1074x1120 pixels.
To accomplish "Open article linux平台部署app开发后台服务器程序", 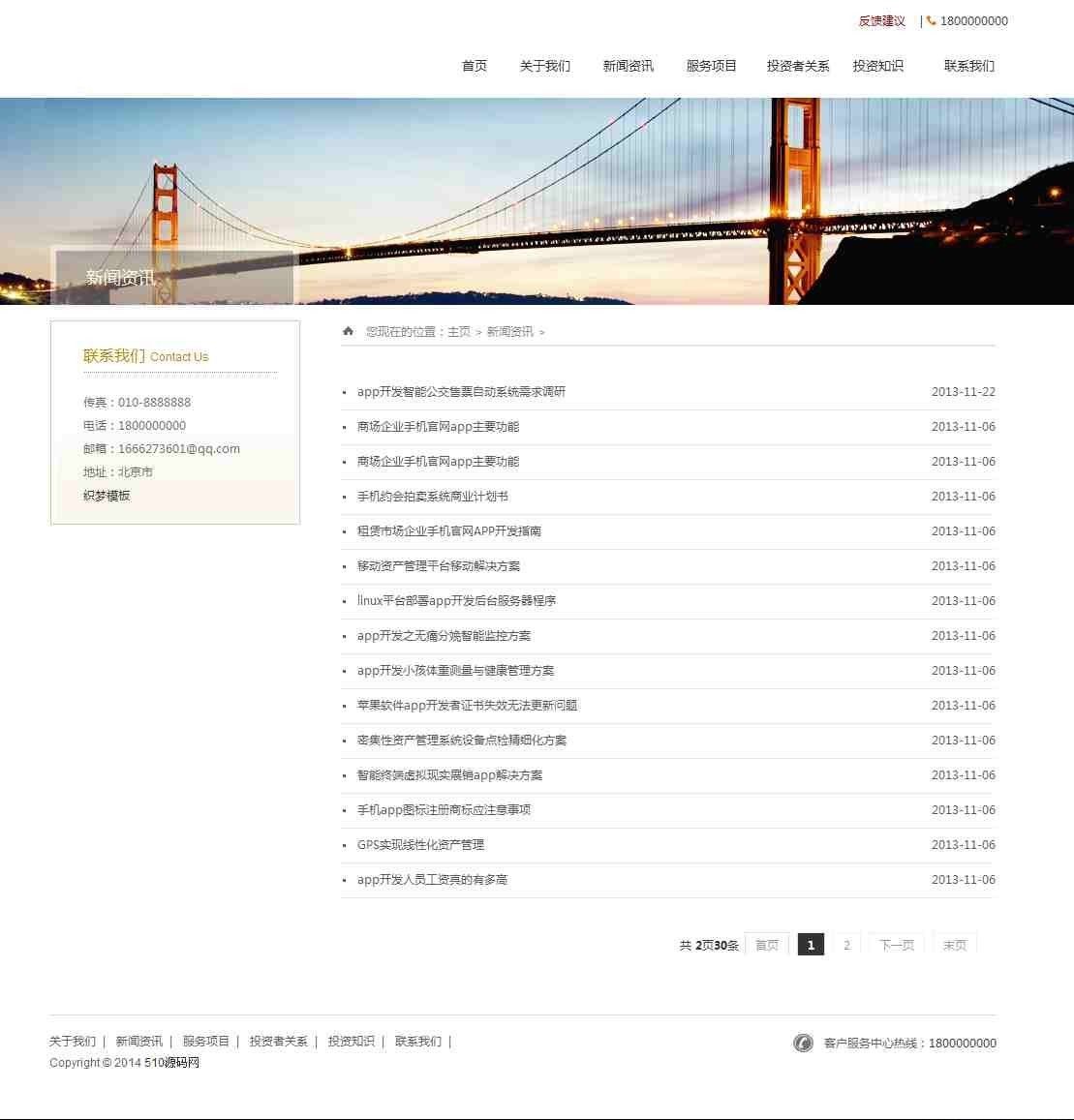I will 456,601.
